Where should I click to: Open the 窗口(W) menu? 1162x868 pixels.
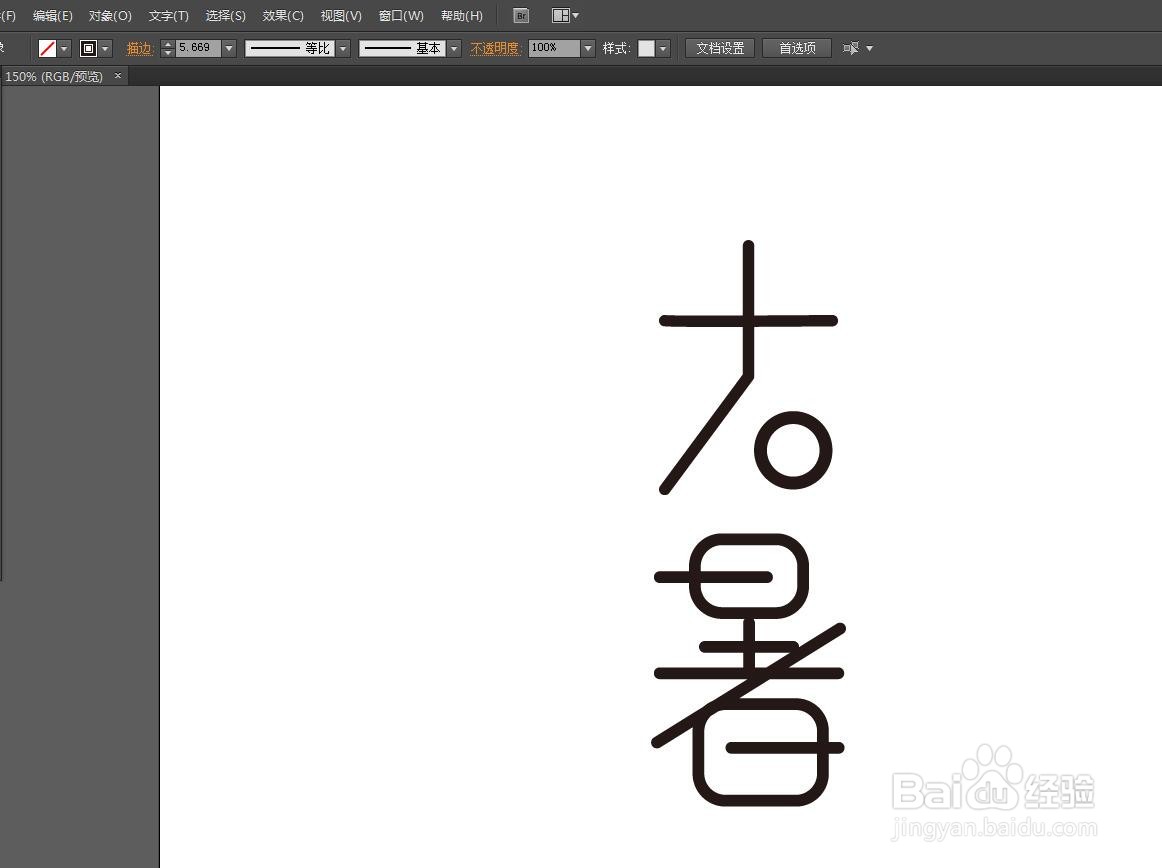[401, 16]
